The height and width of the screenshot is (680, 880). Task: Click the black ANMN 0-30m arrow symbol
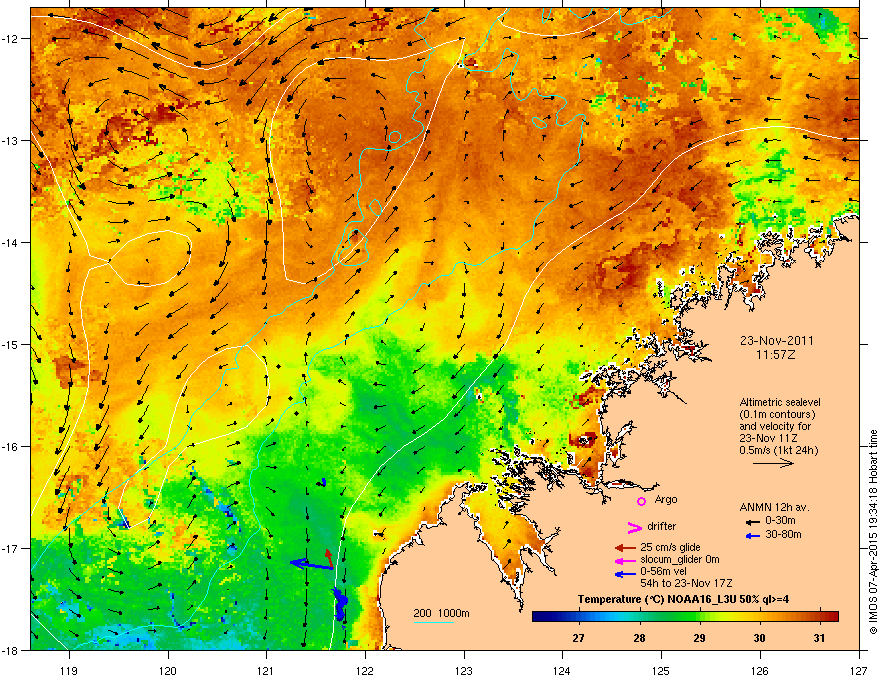[x=753, y=522]
